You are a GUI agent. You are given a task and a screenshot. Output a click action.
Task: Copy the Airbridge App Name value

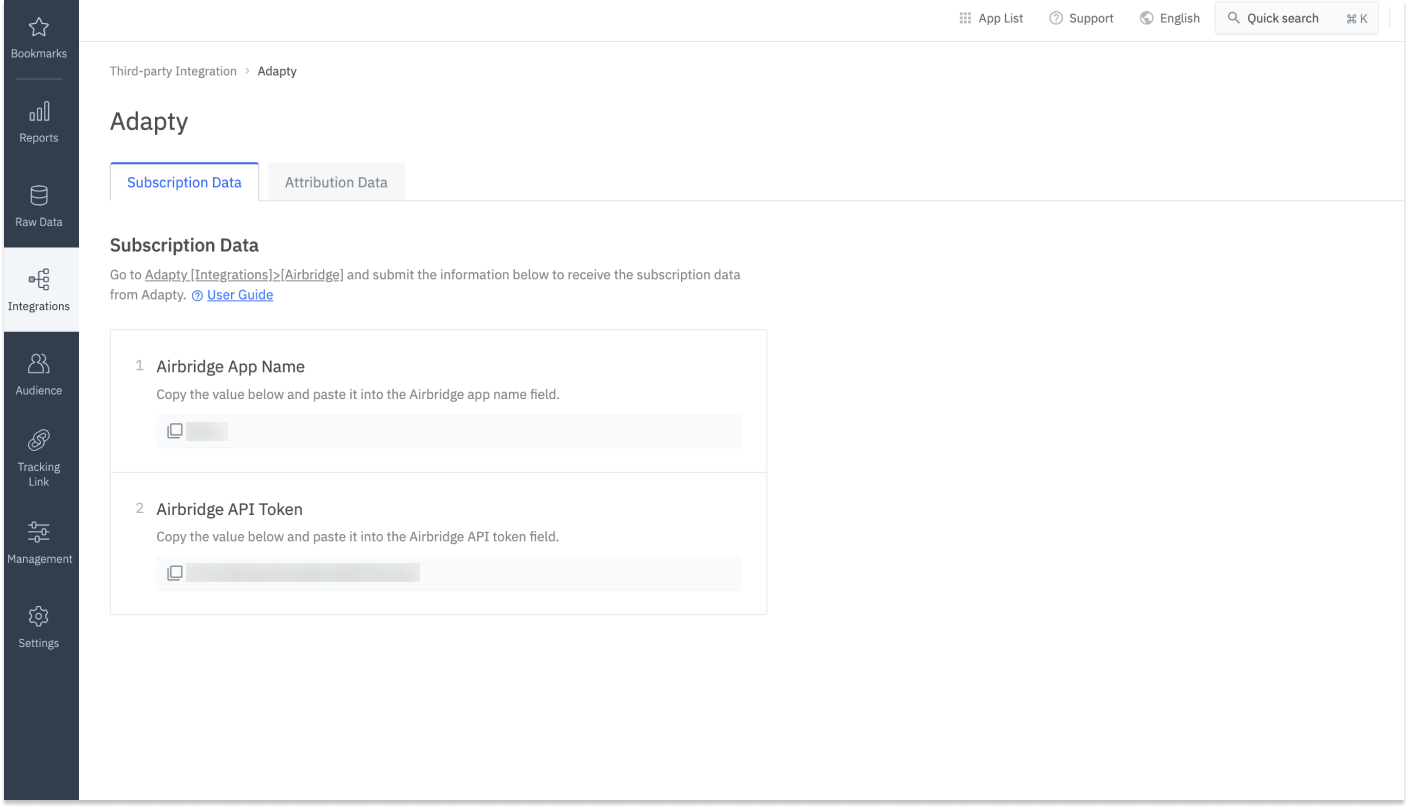click(175, 431)
